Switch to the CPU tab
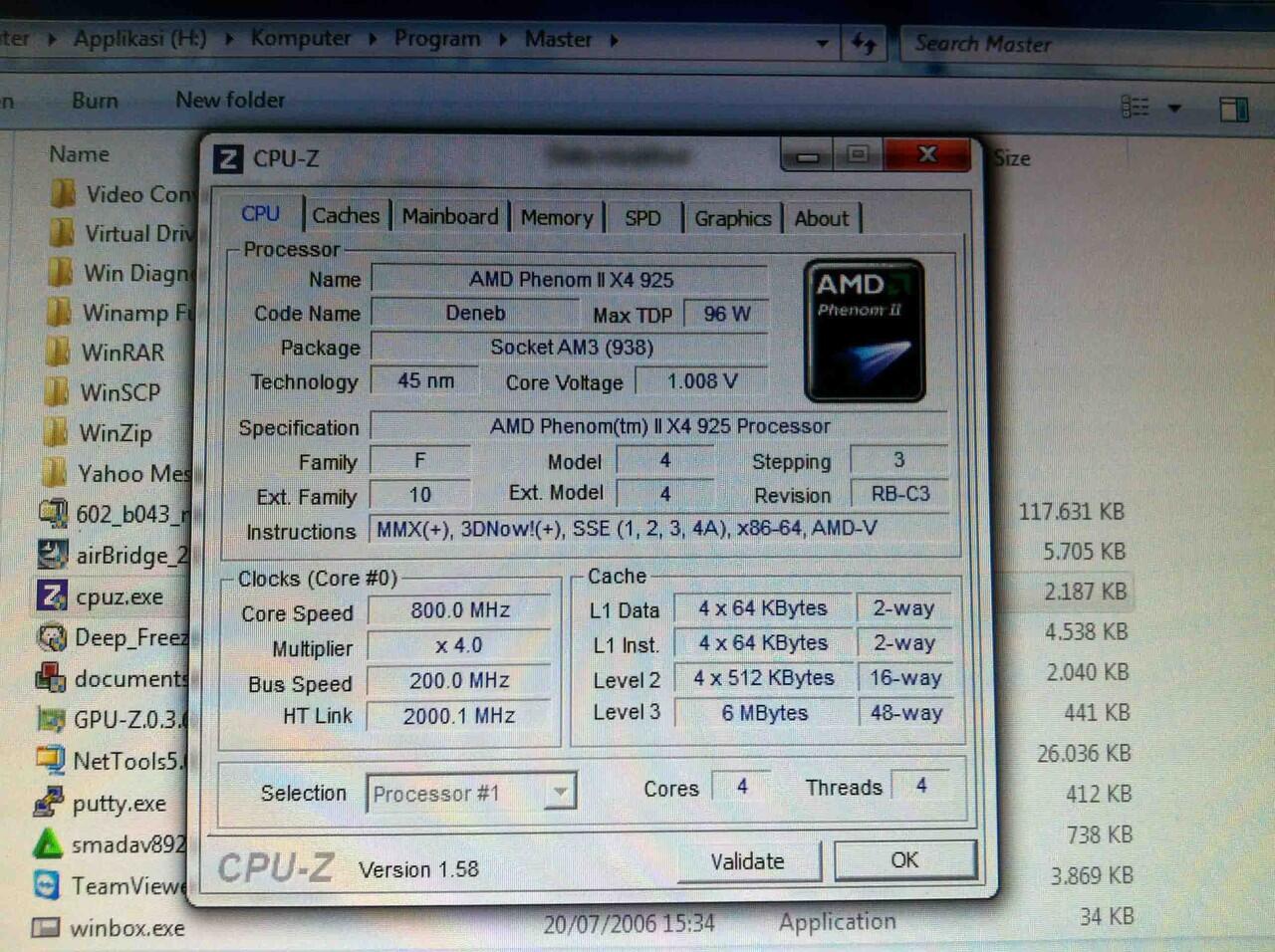This screenshot has height=952, width=1275. [260, 213]
